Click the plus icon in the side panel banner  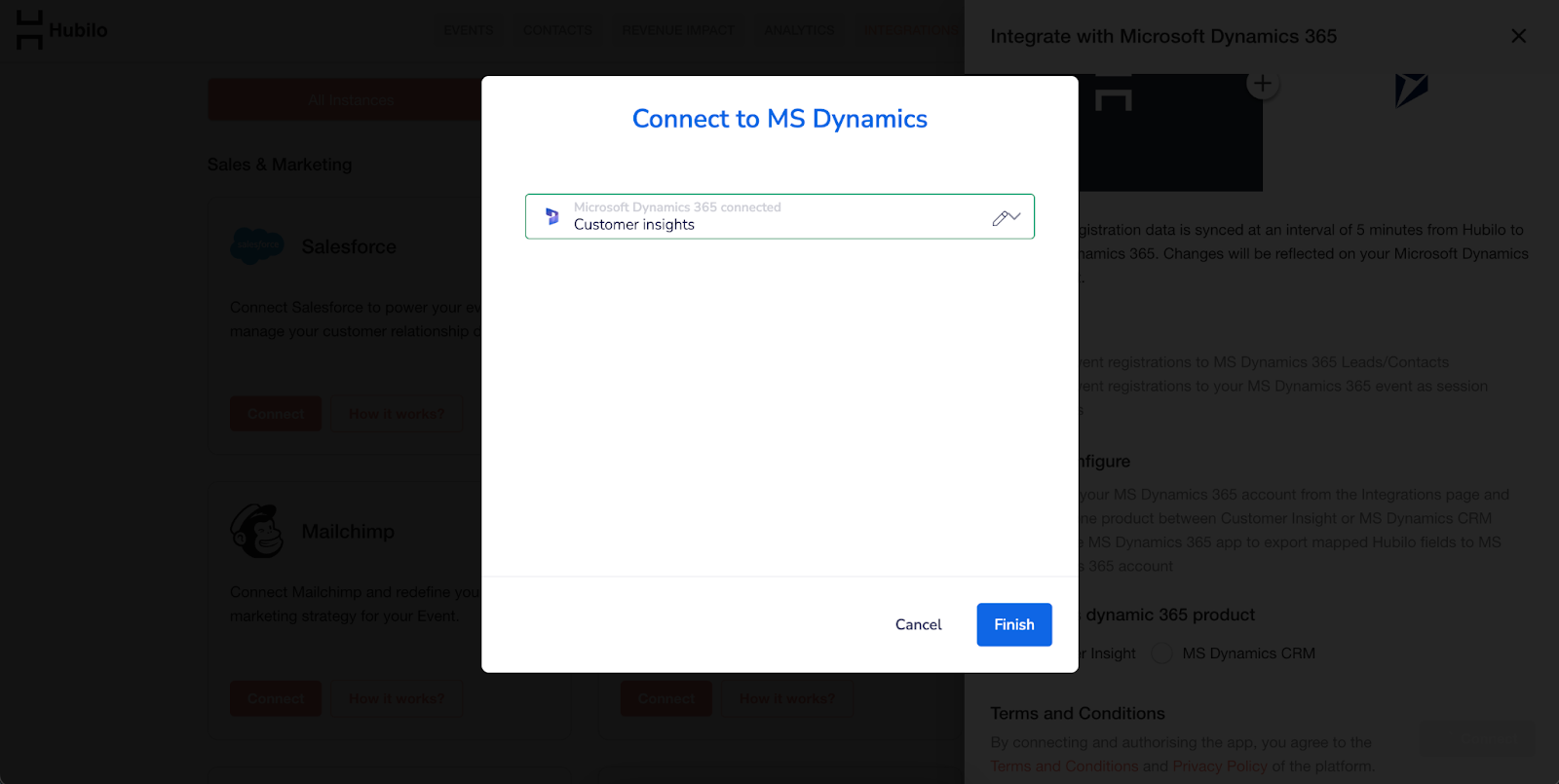click(x=1262, y=84)
